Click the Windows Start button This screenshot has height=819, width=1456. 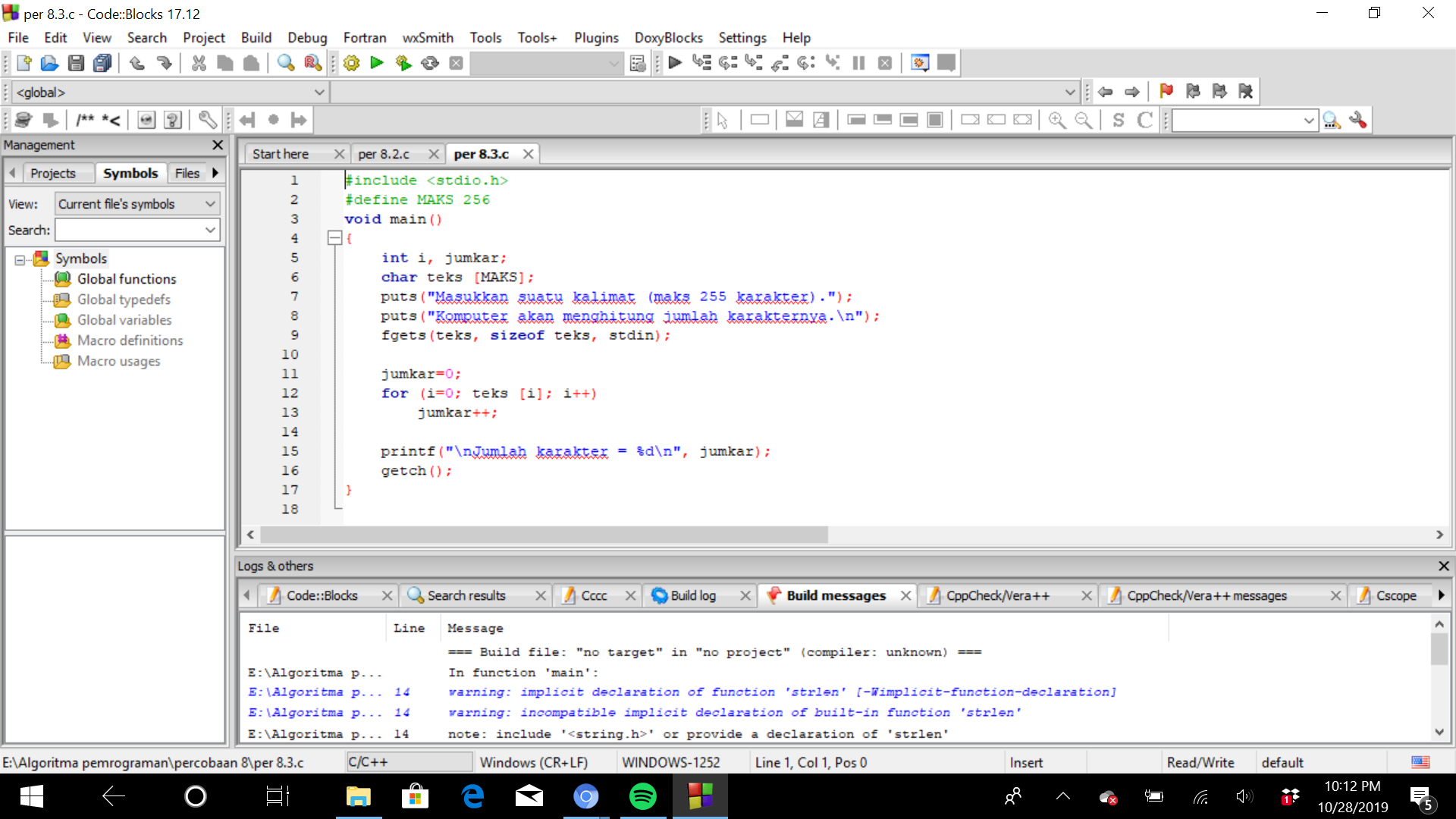(x=31, y=796)
